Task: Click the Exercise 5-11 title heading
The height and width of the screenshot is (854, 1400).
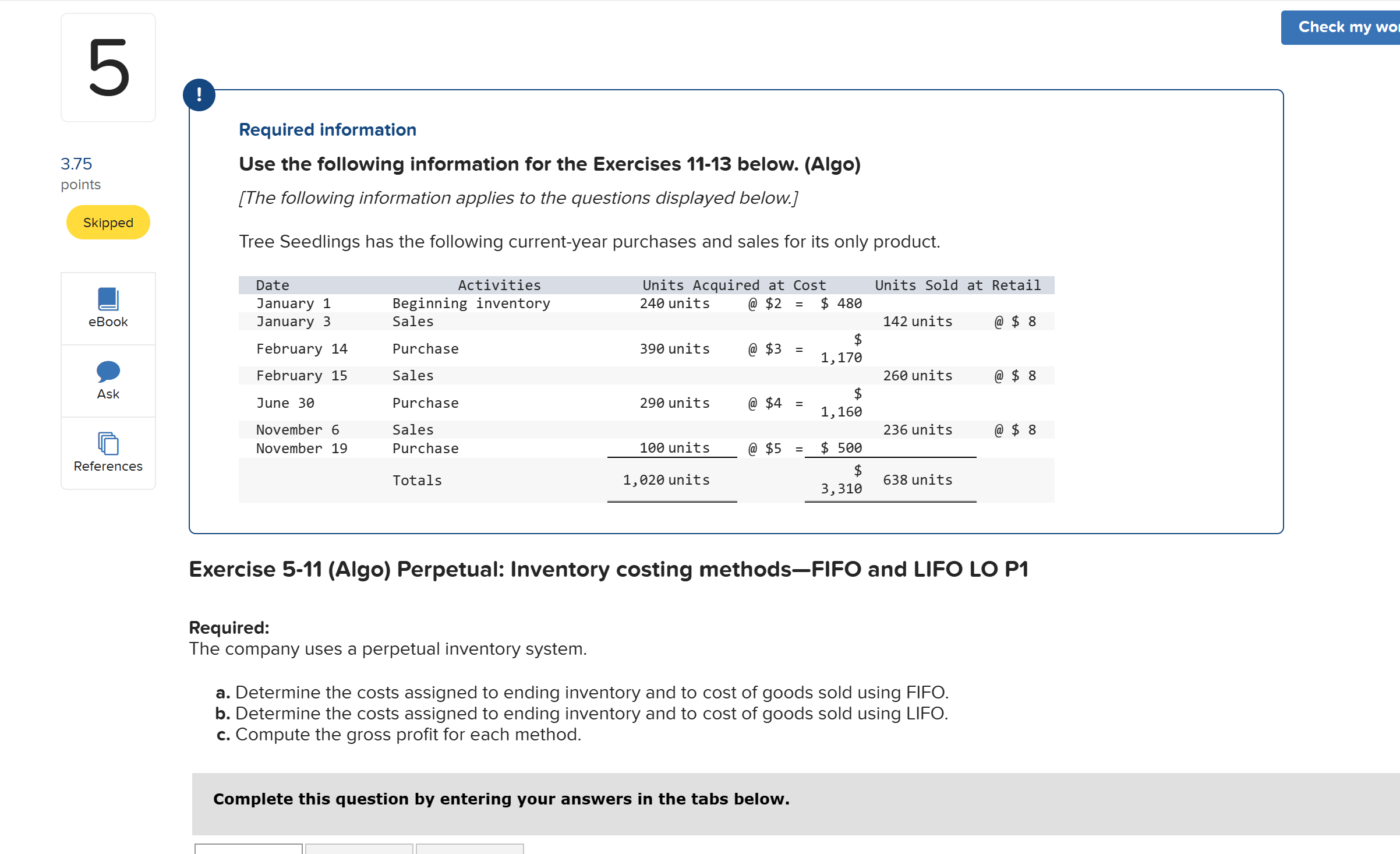Action: [x=609, y=569]
